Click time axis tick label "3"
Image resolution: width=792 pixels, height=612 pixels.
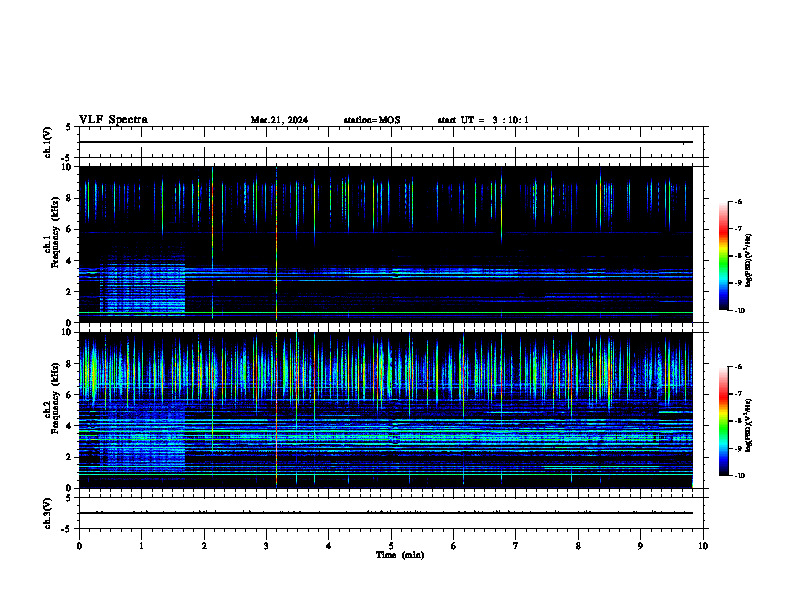coord(266,546)
